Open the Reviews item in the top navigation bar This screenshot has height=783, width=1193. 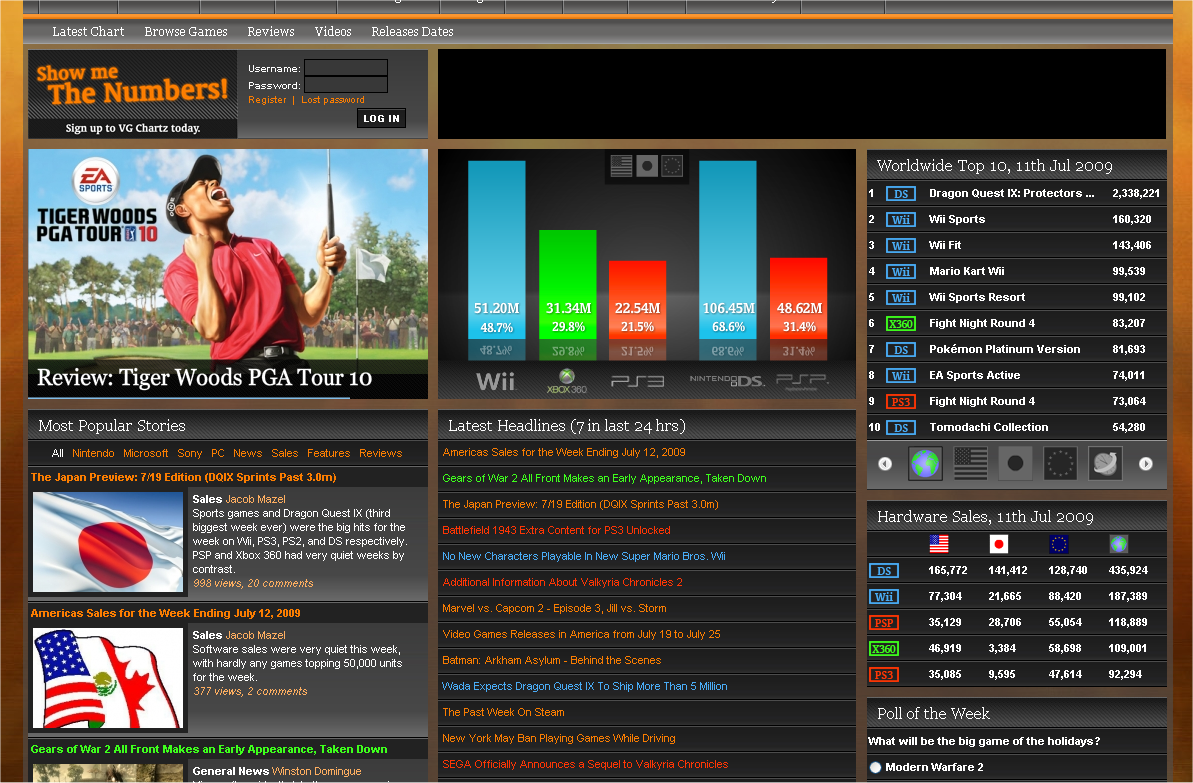(271, 31)
